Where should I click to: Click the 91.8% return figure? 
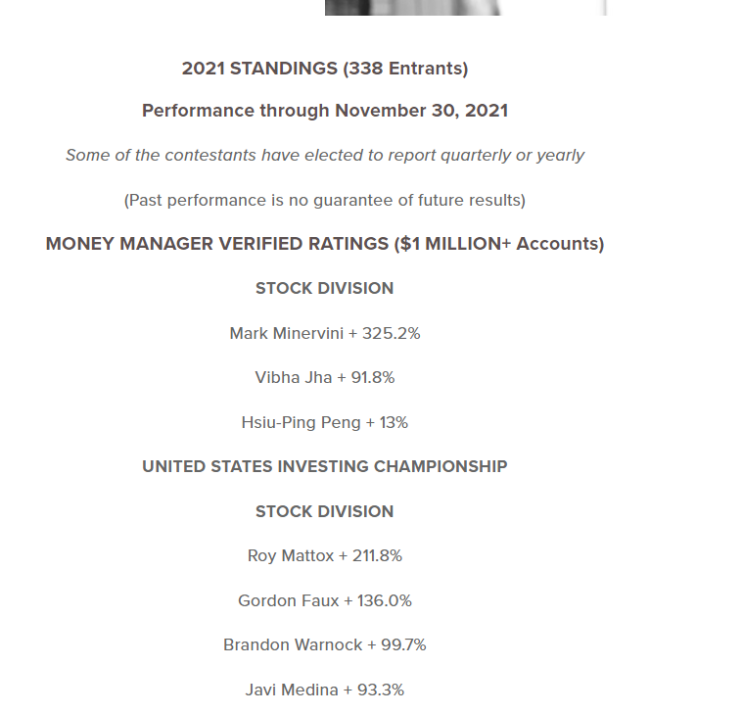[380, 378]
